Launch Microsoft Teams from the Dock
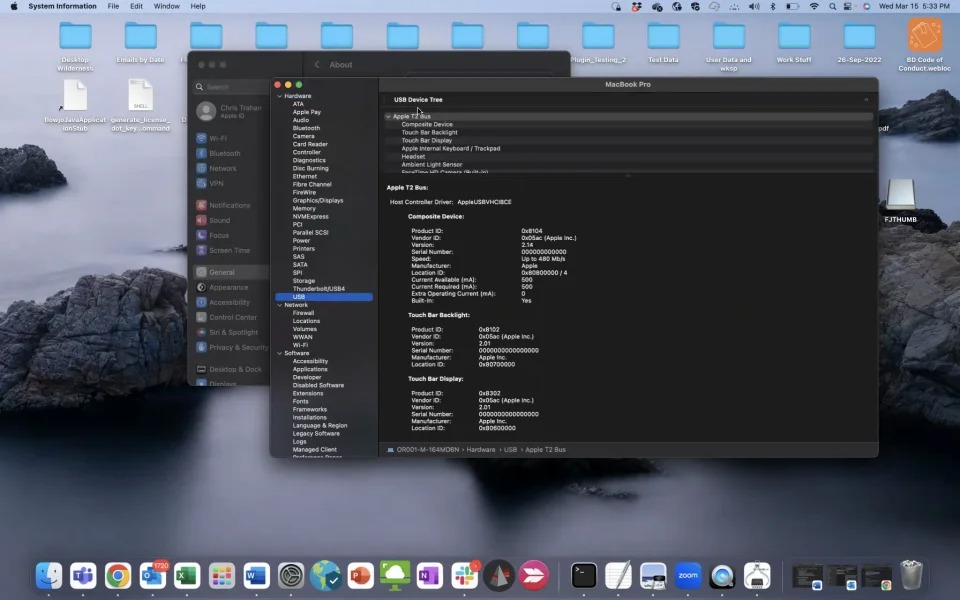Image resolution: width=960 pixels, height=600 pixels. tap(83, 575)
